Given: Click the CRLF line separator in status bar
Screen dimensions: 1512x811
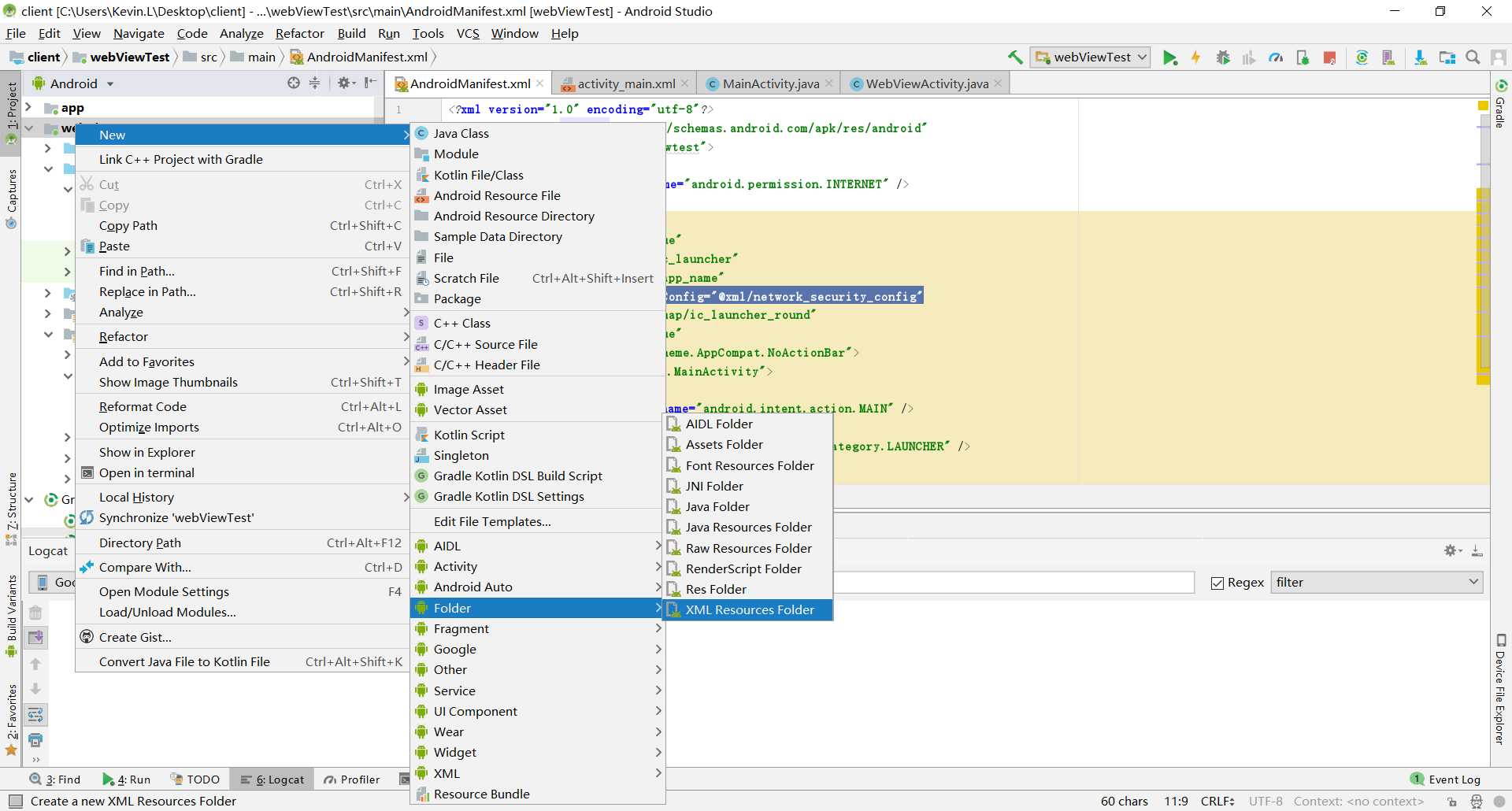Looking at the screenshot, I should tap(1217, 802).
